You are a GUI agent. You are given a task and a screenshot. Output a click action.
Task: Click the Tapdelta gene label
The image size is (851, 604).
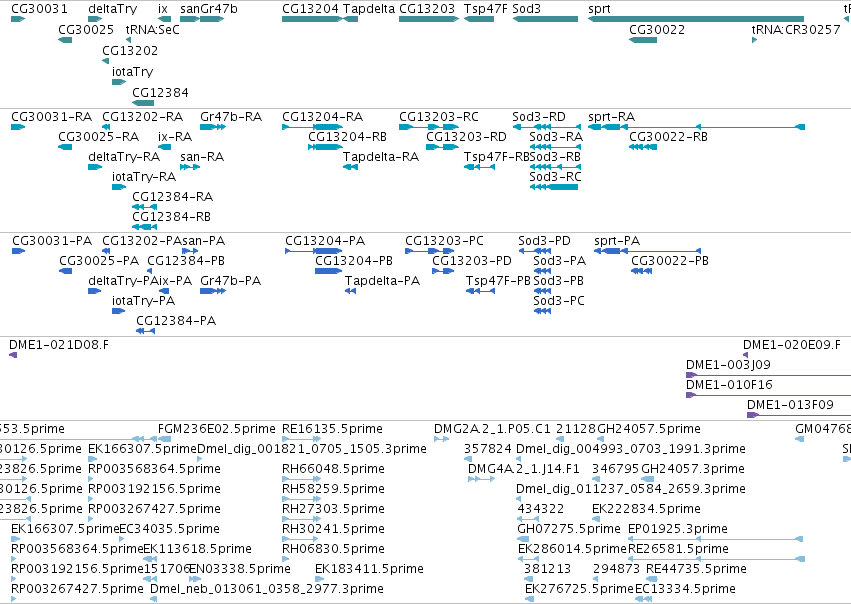(x=369, y=9)
